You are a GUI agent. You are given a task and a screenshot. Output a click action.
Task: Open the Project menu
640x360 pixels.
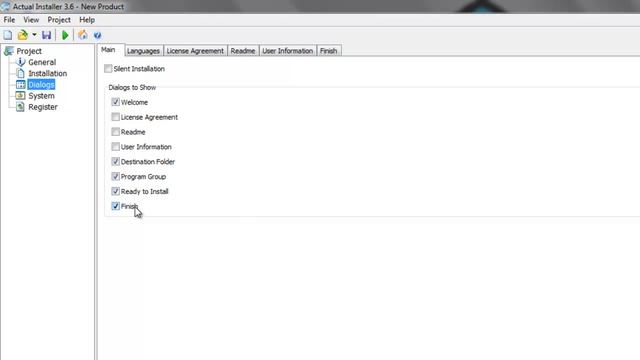(59, 20)
